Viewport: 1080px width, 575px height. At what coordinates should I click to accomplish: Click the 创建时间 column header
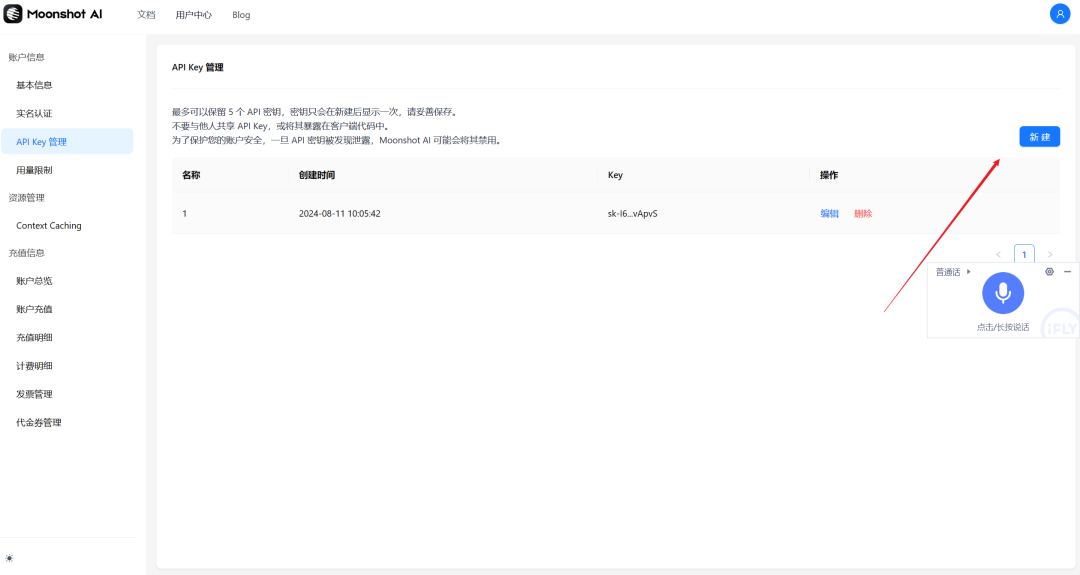click(x=317, y=175)
